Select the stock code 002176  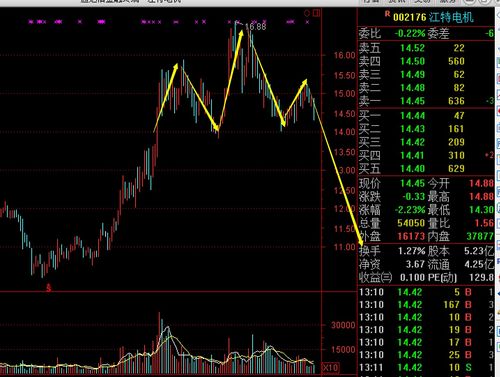[x=410, y=17]
